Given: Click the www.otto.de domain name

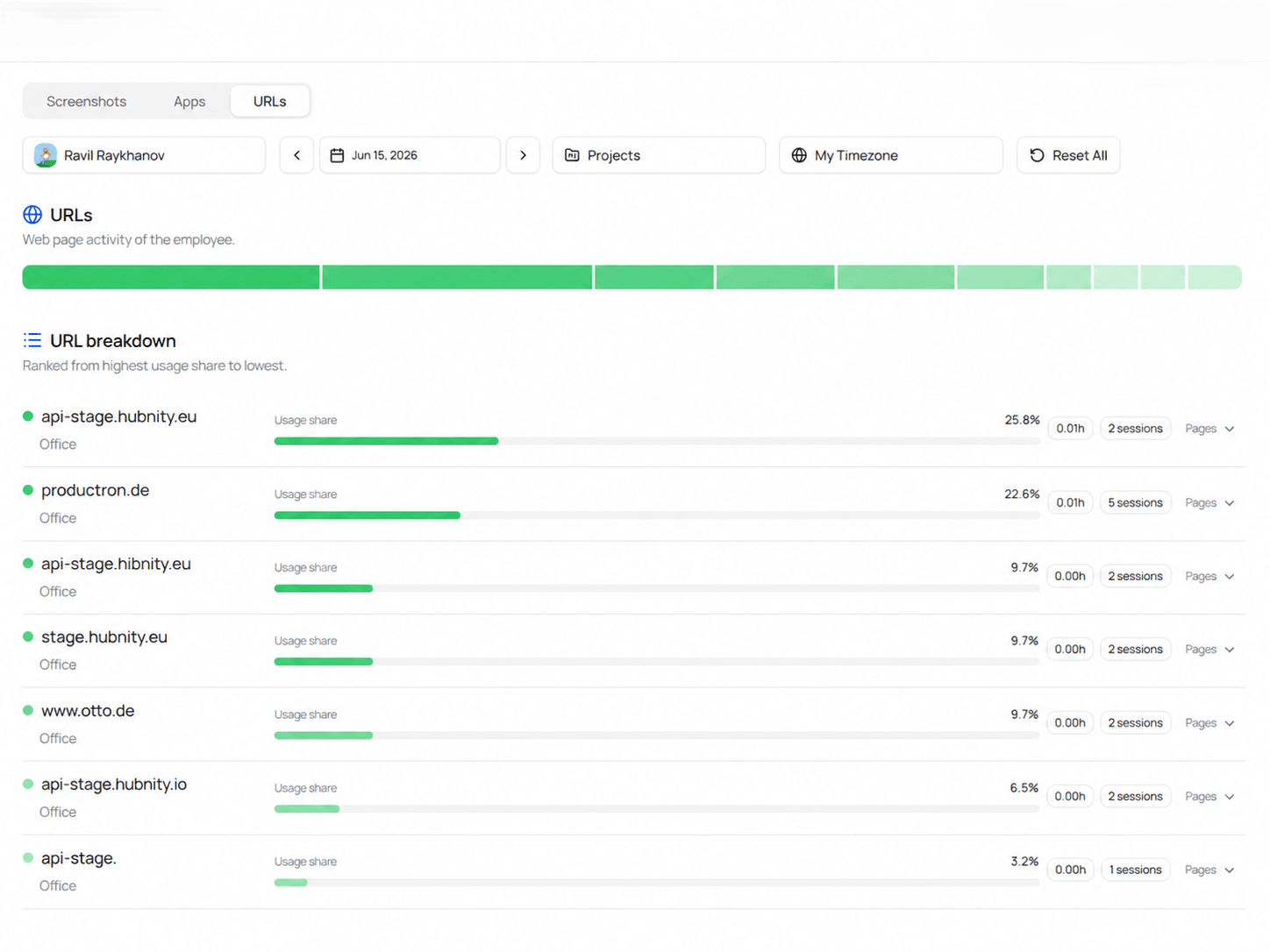Looking at the screenshot, I should [x=88, y=711].
